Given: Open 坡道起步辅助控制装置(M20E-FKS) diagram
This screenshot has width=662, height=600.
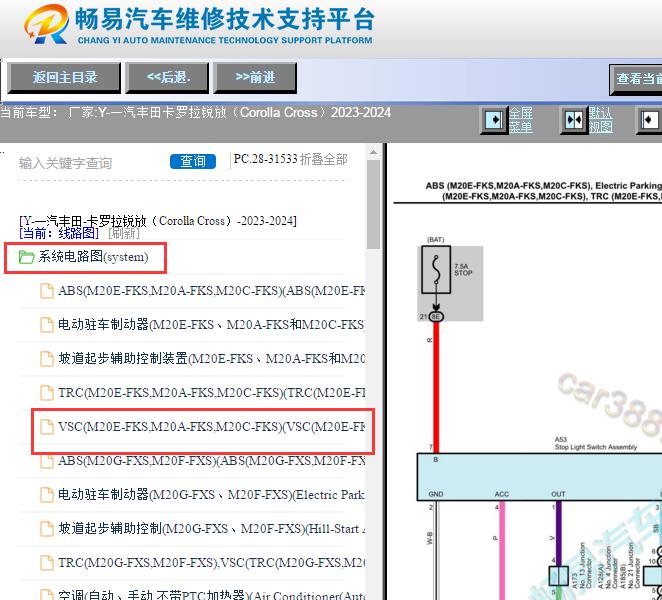Looking at the screenshot, I should (x=211, y=358).
